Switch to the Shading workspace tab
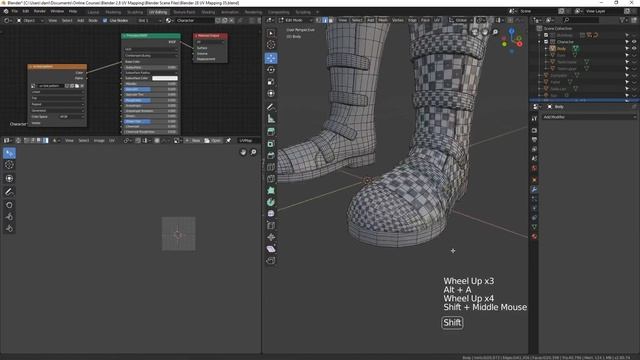The width and height of the screenshot is (640, 360). [208, 12]
